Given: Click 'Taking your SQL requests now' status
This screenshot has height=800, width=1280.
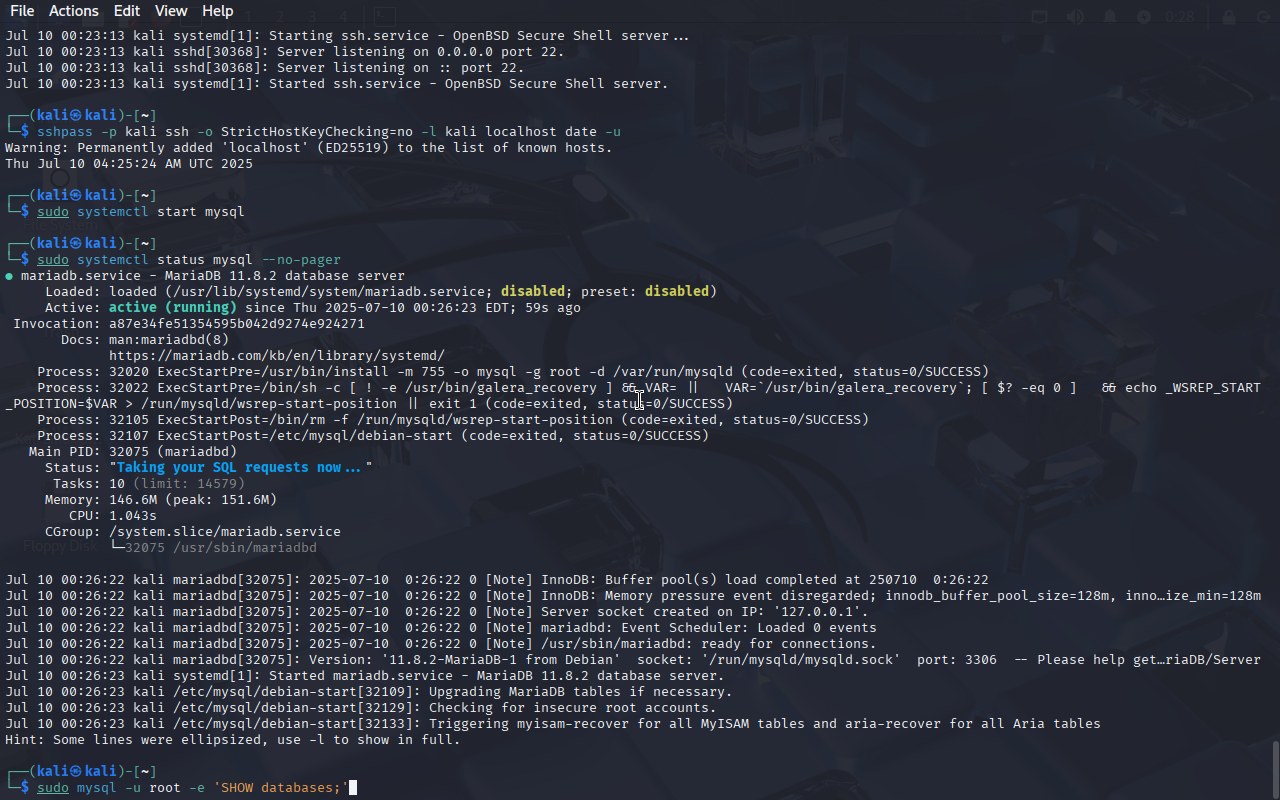Looking at the screenshot, I should (x=241, y=468).
